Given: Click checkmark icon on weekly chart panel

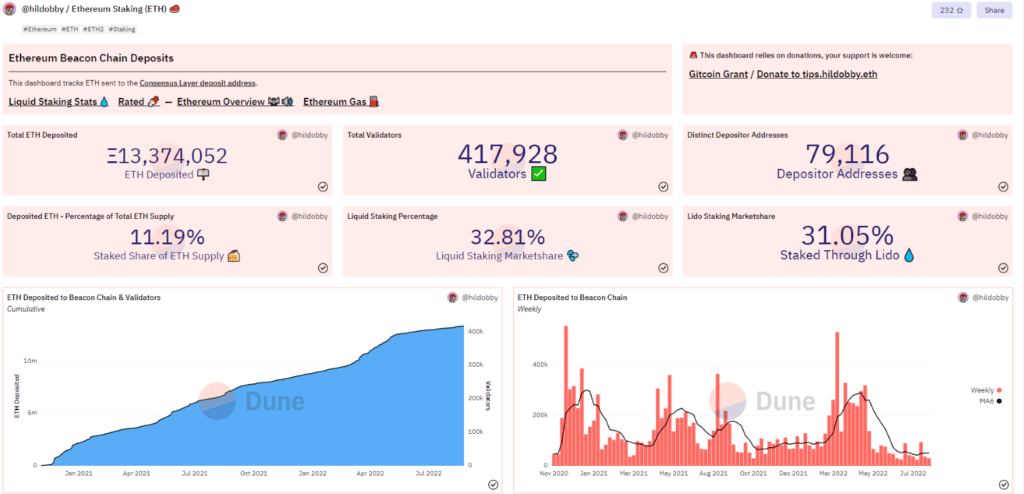Looking at the screenshot, I should tap(1003, 484).
